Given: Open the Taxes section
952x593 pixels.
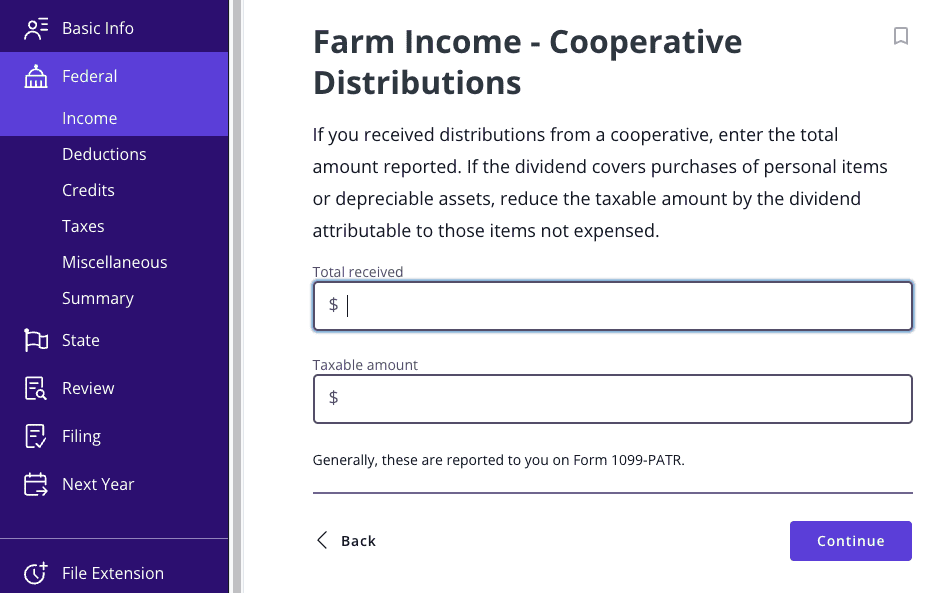Looking at the screenshot, I should tap(83, 226).
